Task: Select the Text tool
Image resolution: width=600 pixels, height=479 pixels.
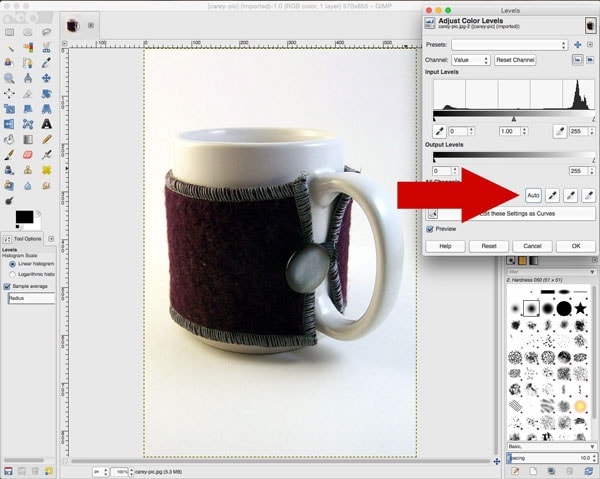Action: pyautogui.click(x=46, y=124)
